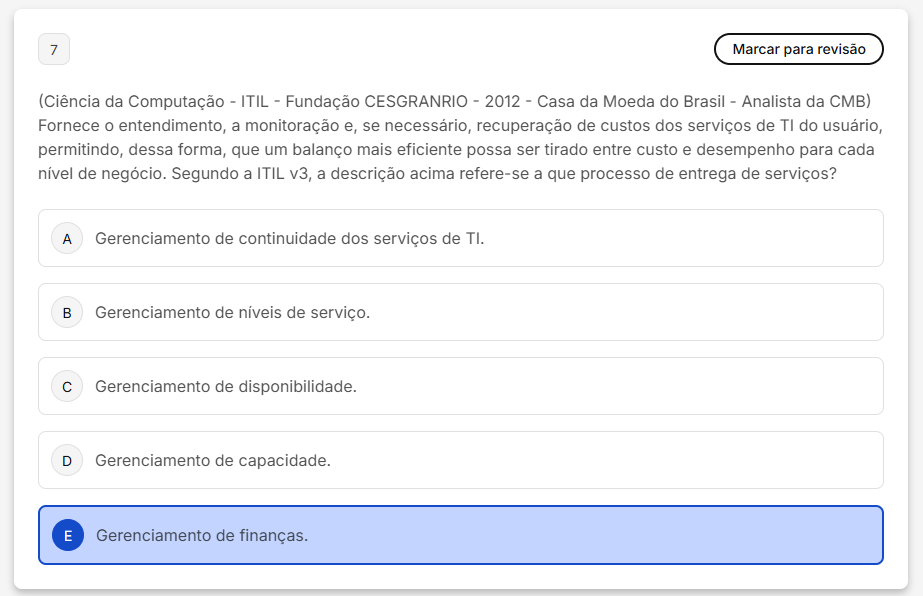Click the question number 7 badge
Screen dimensions: 923x596
click(54, 49)
